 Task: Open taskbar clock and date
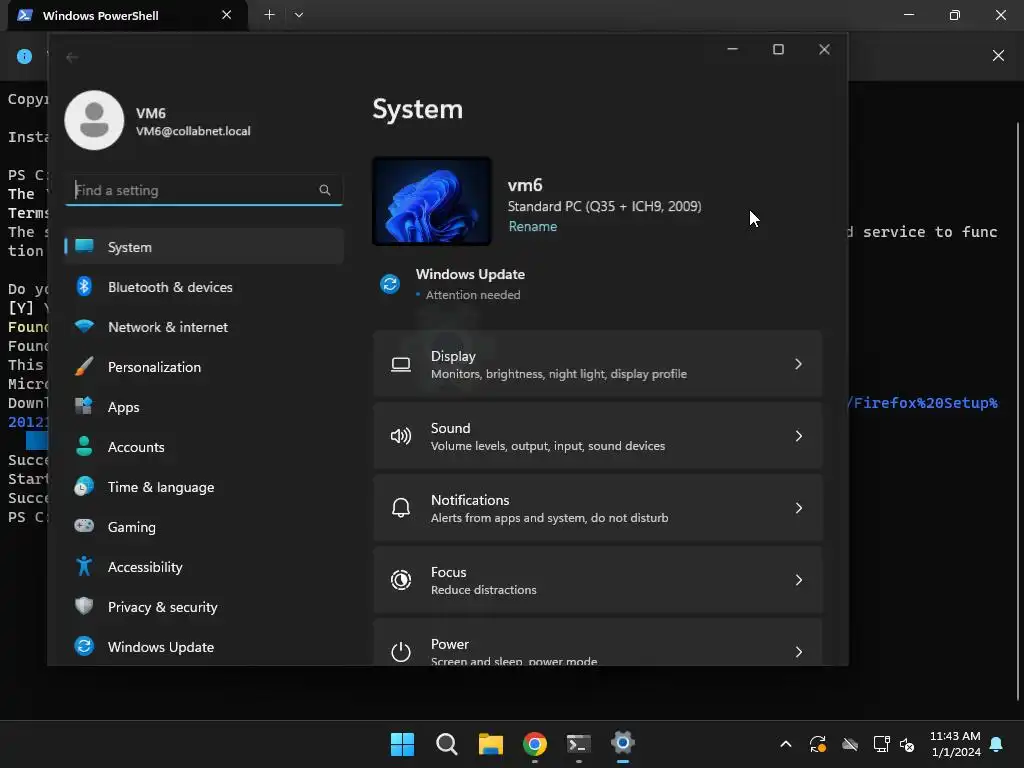tap(955, 744)
